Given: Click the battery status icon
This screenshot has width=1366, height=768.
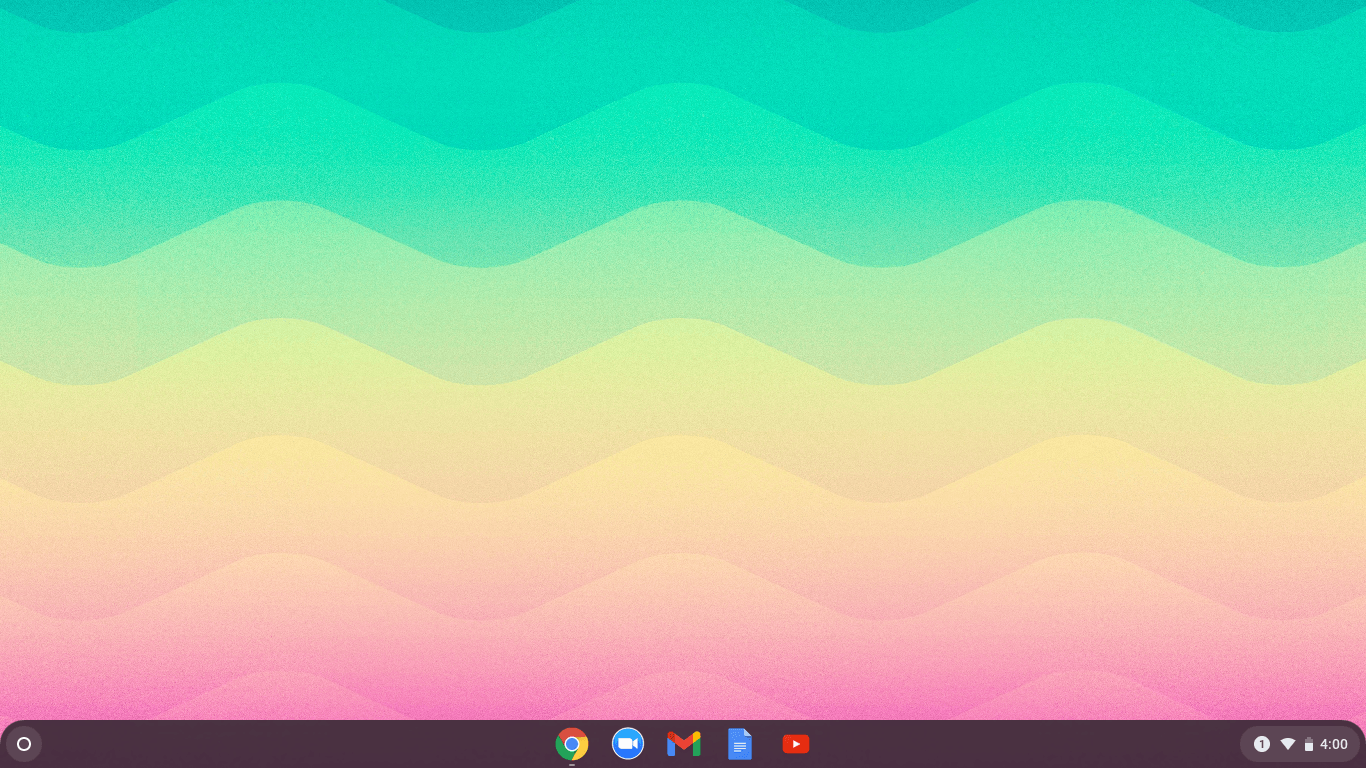Looking at the screenshot, I should (1309, 744).
